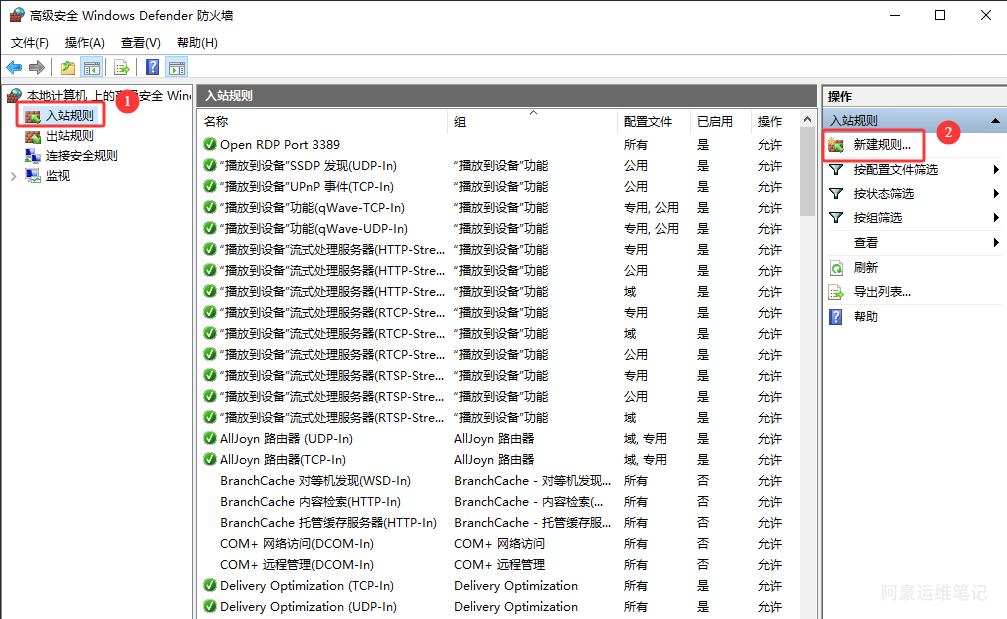Select 入站规则 in the left tree
1007x619 pixels.
(69, 116)
